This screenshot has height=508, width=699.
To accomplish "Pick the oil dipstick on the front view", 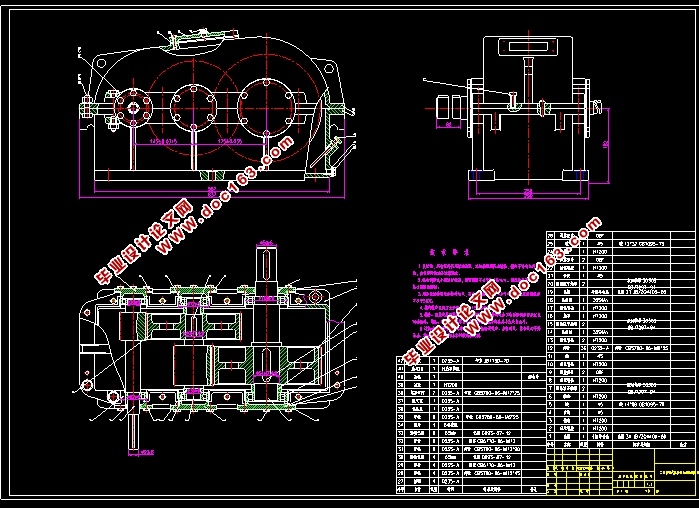I will pyautogui.click(x=326, y=152).
